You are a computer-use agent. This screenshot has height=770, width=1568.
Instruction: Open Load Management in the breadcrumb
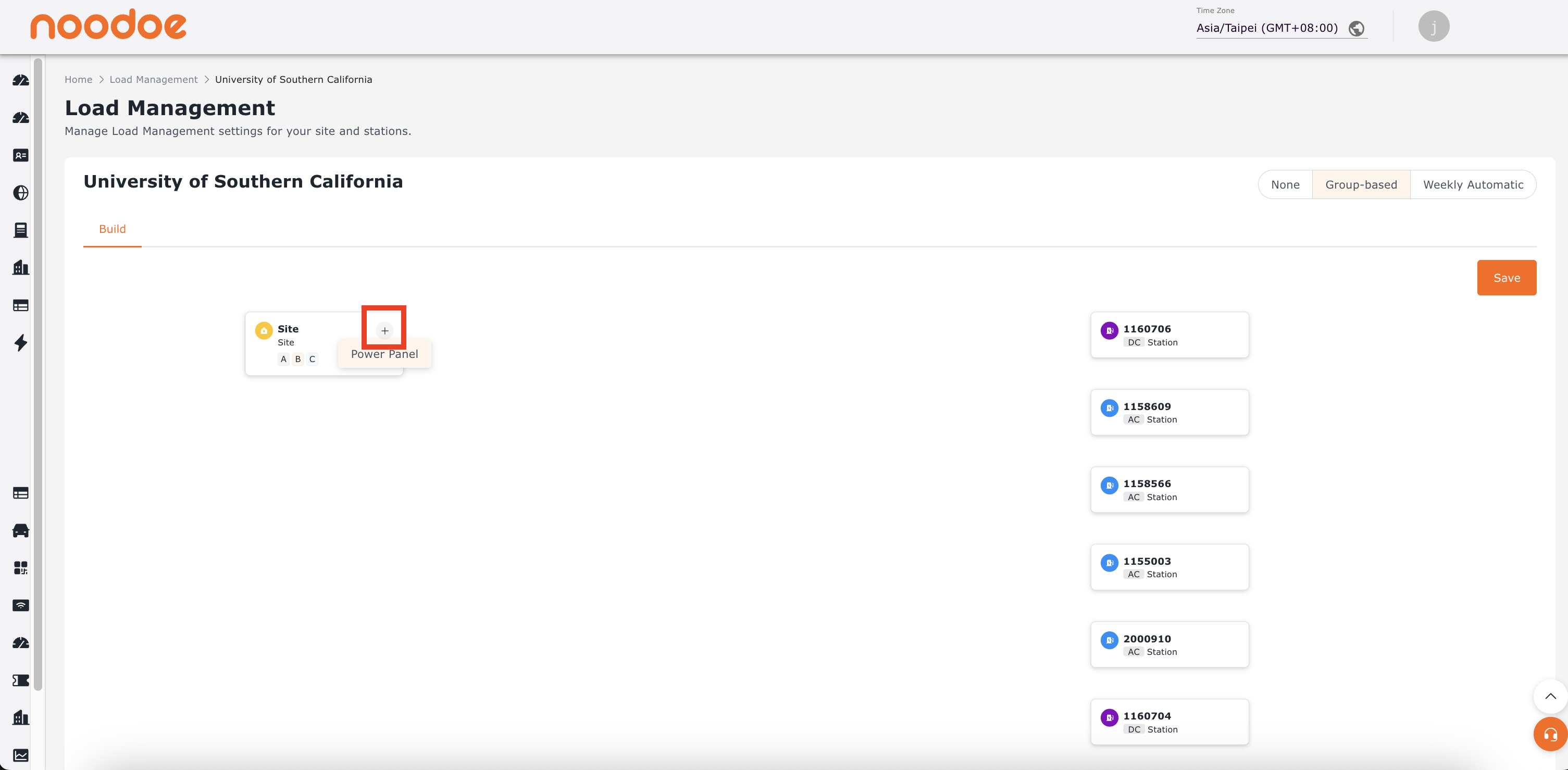(x=153, y=80)
